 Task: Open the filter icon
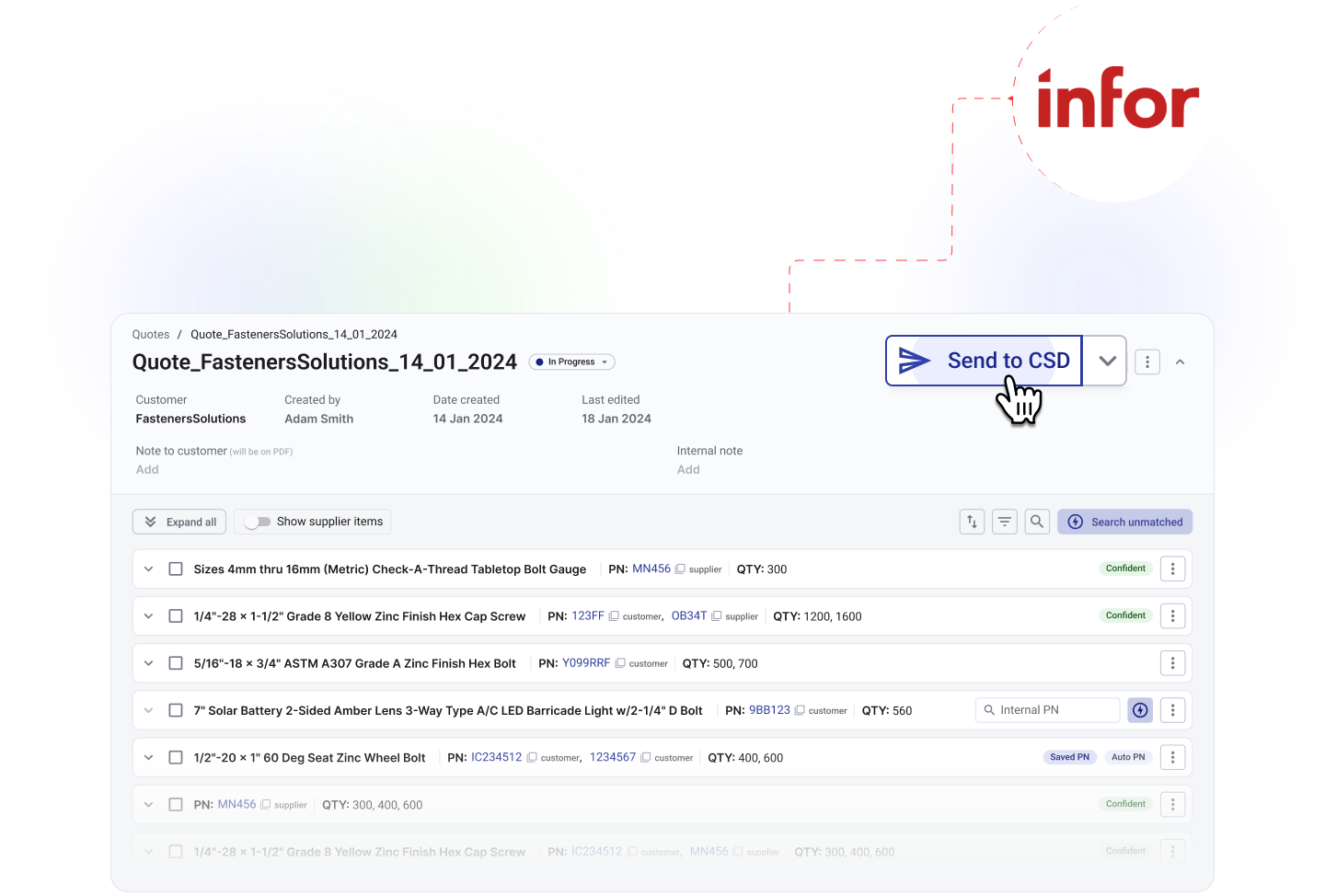click(1005, 522)
